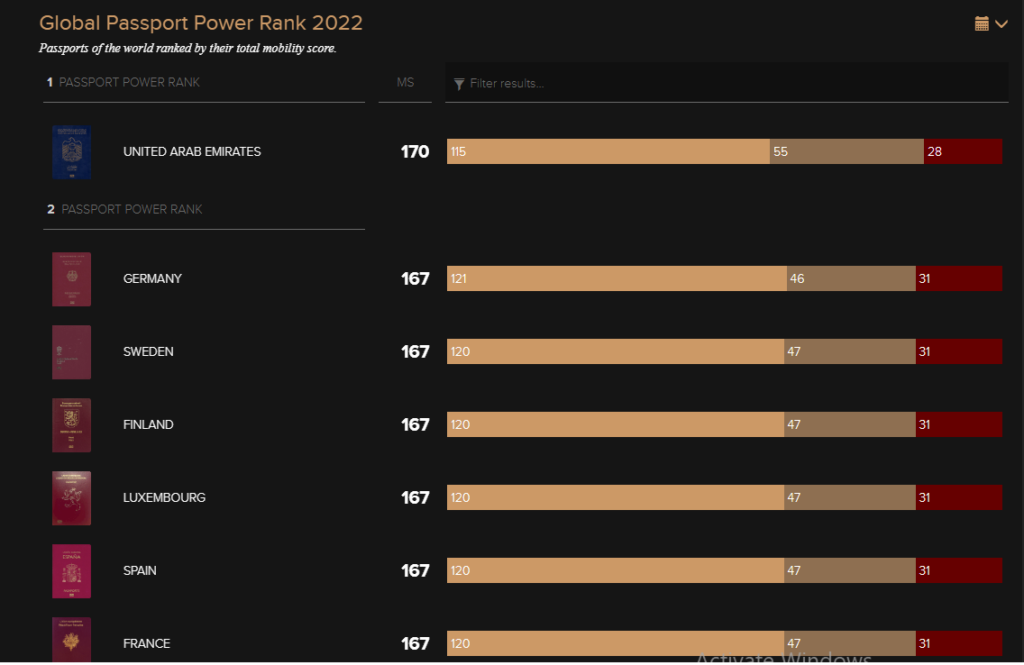Click the filter funnel icon
This screenshot has width=1024, height=665.
click(x=459, y=84)
